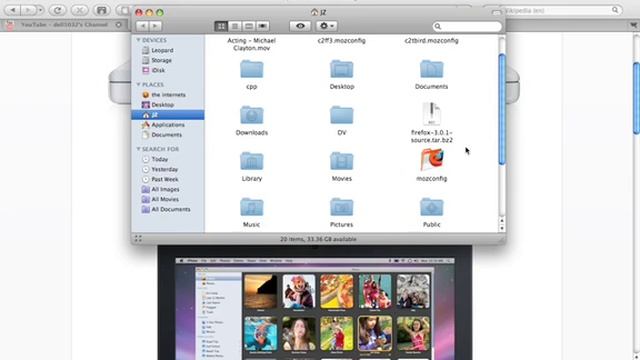Stop loading the browser page
The height and width of the screenshot is (360, 640).
point(80,10)
